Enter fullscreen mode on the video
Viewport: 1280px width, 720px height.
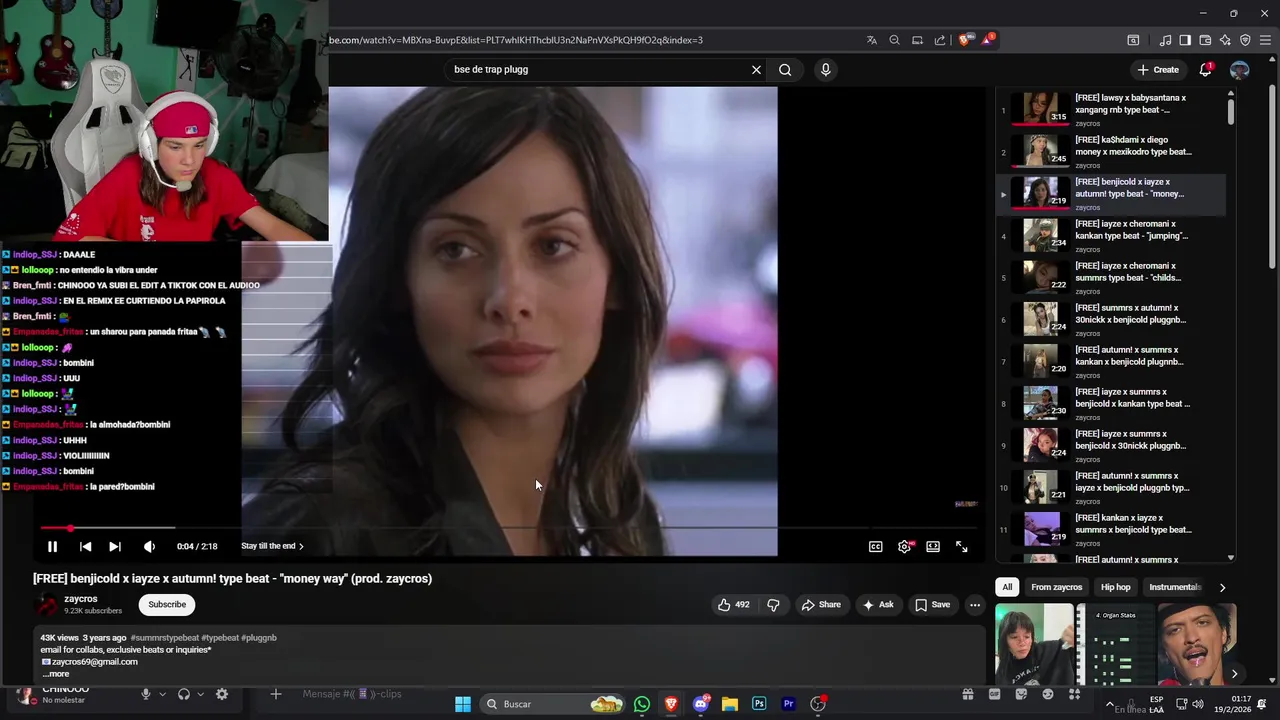coord(961,546)
